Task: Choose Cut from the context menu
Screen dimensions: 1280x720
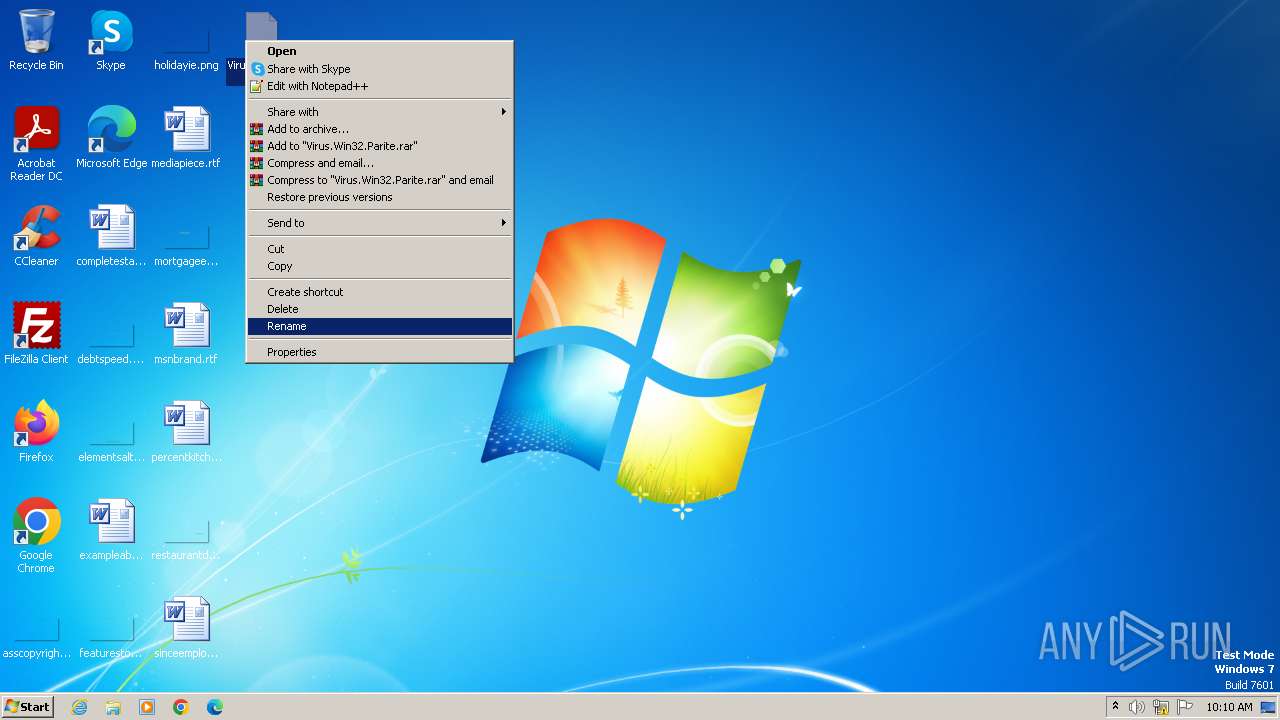Action: (x=380, y=249)
